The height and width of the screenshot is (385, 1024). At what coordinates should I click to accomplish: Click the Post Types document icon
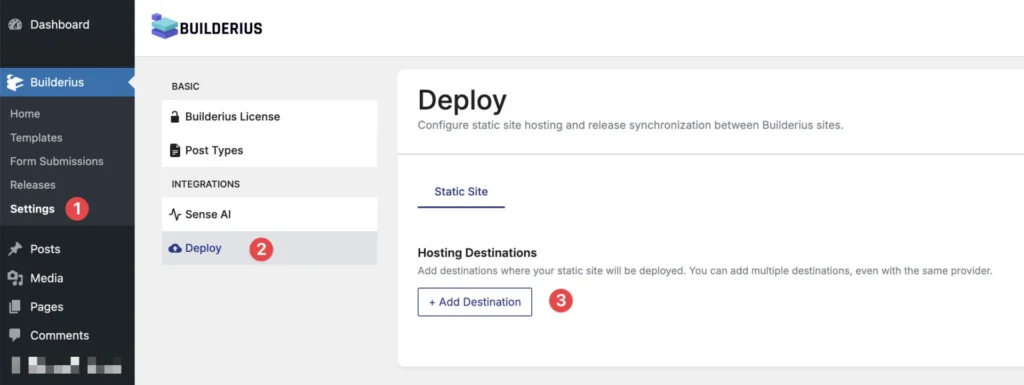(174, 150)
